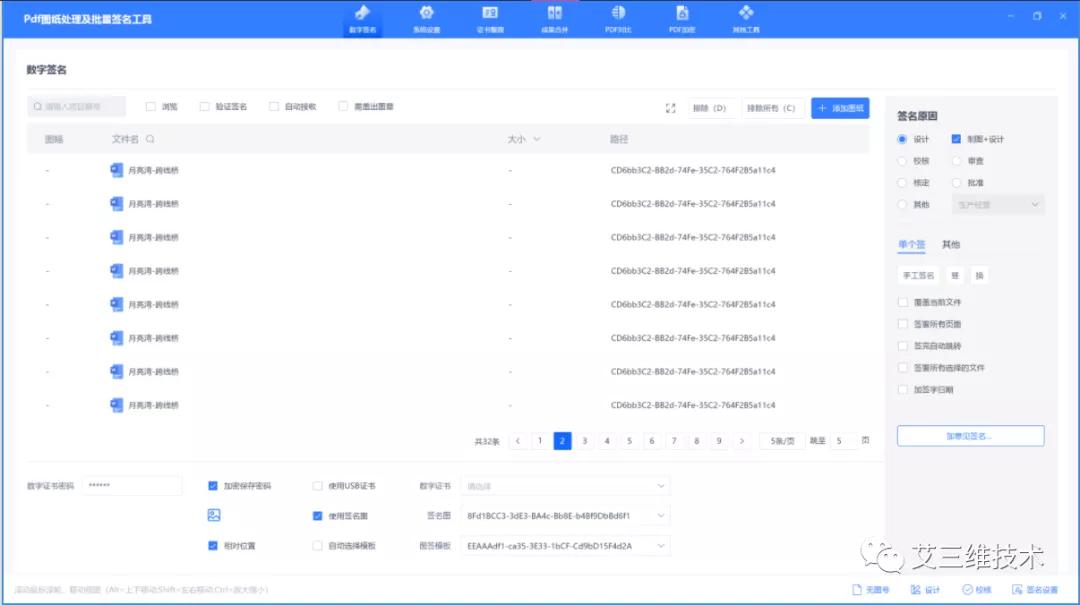Open the PDF对比 tool icon
Image resolution: width=1080 pixels, height=605 pixels.
pos(618,18)
